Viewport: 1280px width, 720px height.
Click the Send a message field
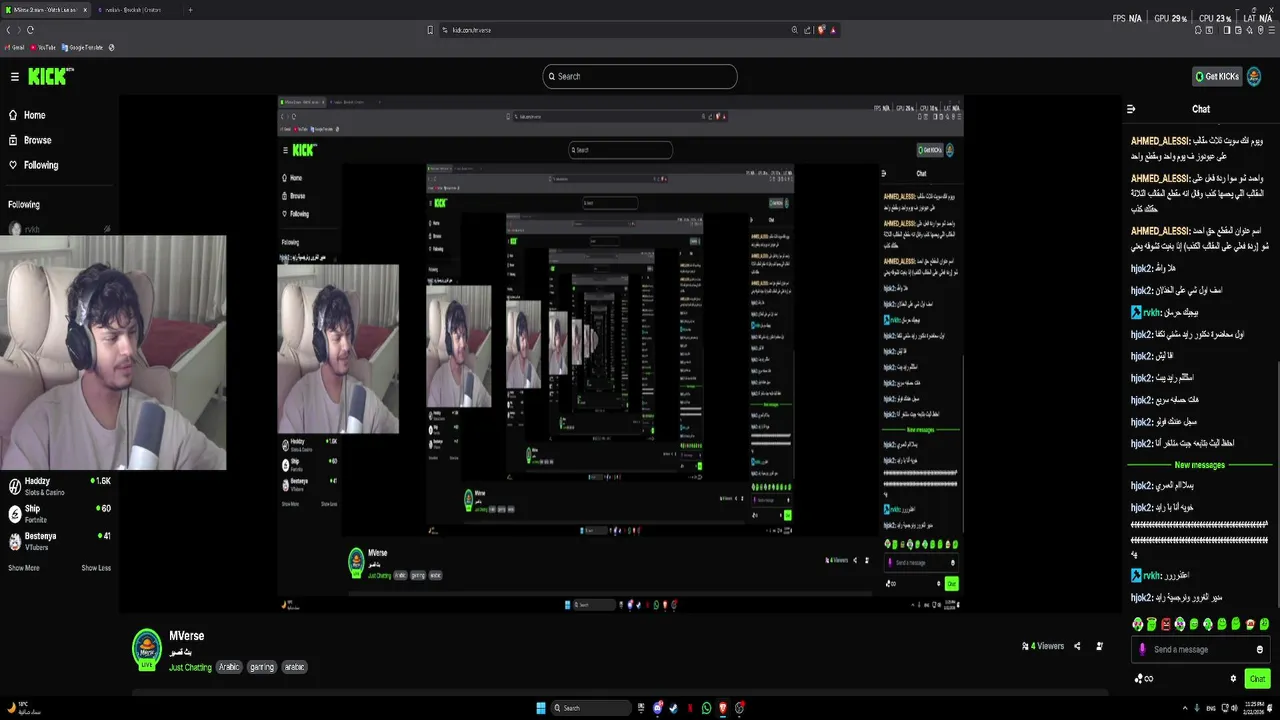coord(1200,649)
